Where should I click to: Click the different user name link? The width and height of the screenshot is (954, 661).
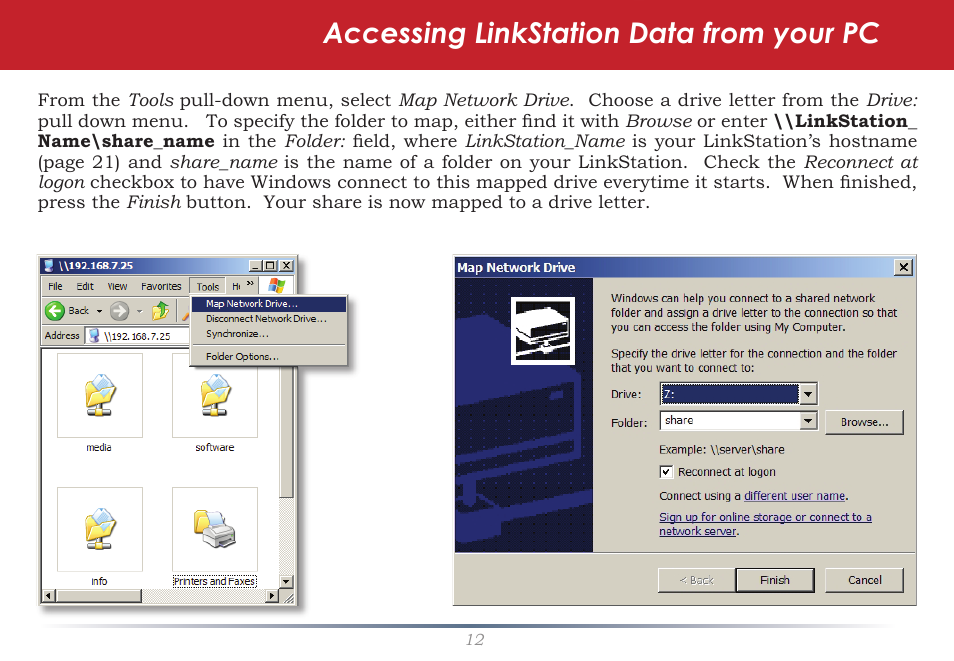point(795,496)
